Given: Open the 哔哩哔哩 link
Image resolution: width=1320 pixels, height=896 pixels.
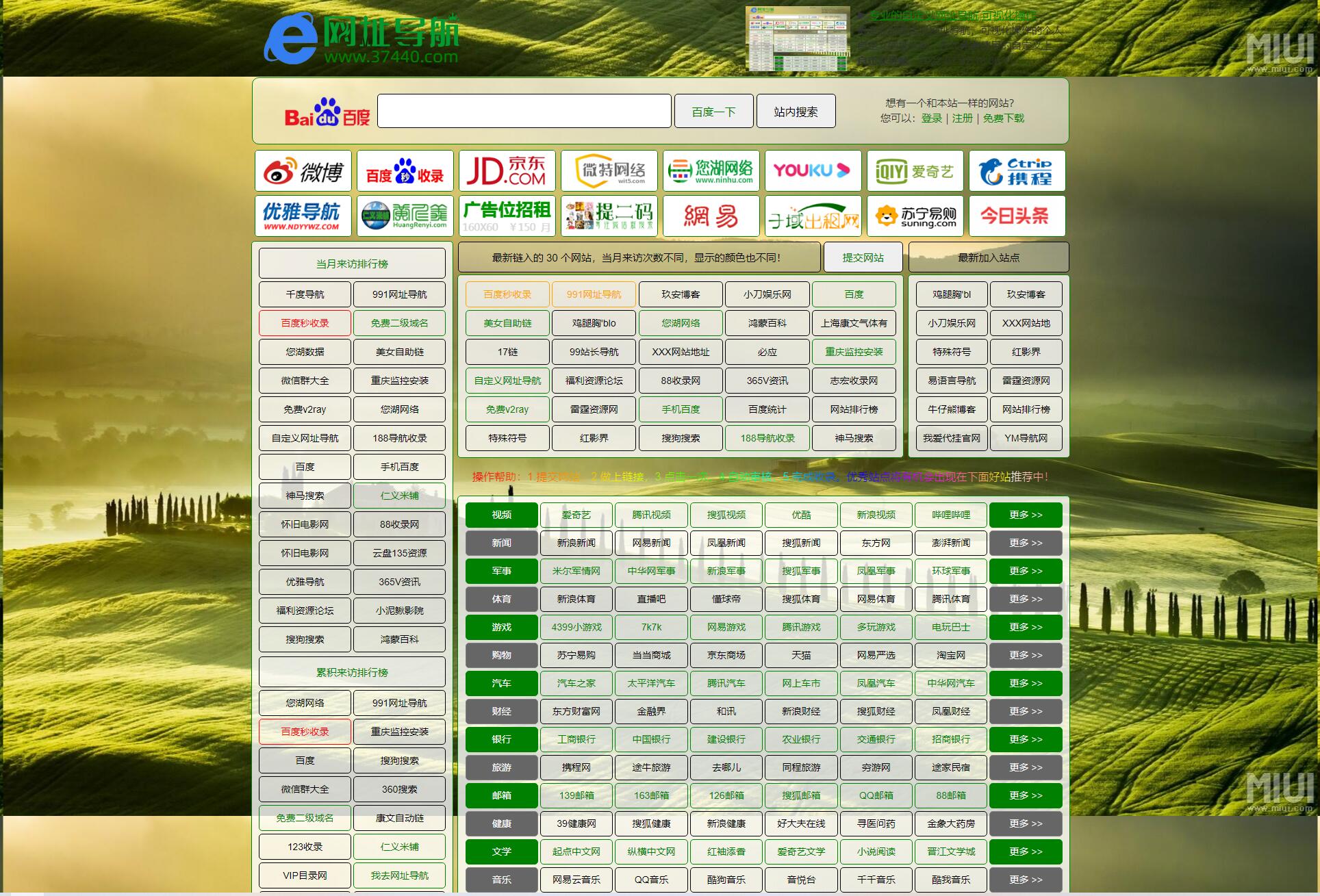Looking at the screenshot, I should (x=951, y=515).
